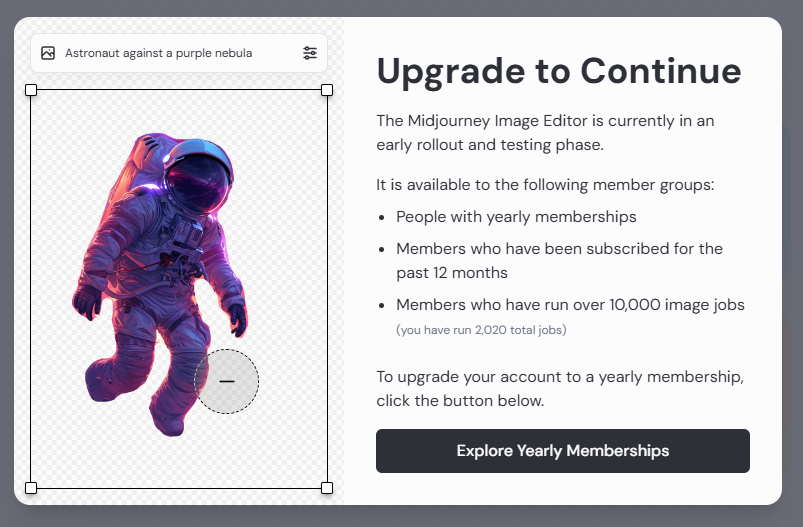Select the top-right crop handle

[327, 90]
